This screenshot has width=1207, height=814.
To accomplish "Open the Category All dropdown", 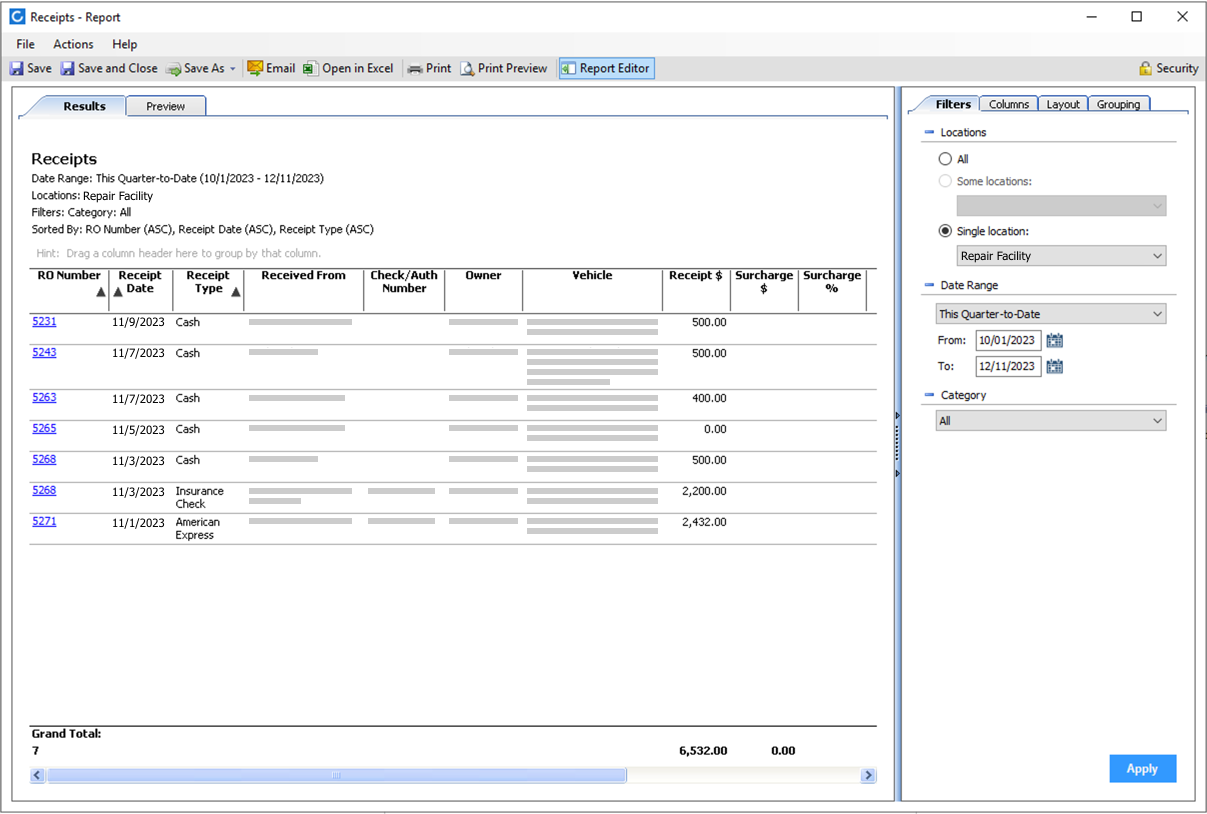I will tap(1051, 421).
